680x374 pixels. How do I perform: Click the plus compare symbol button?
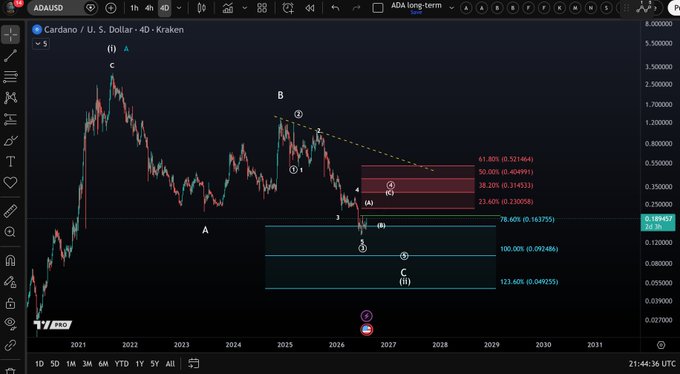[111, 8]
